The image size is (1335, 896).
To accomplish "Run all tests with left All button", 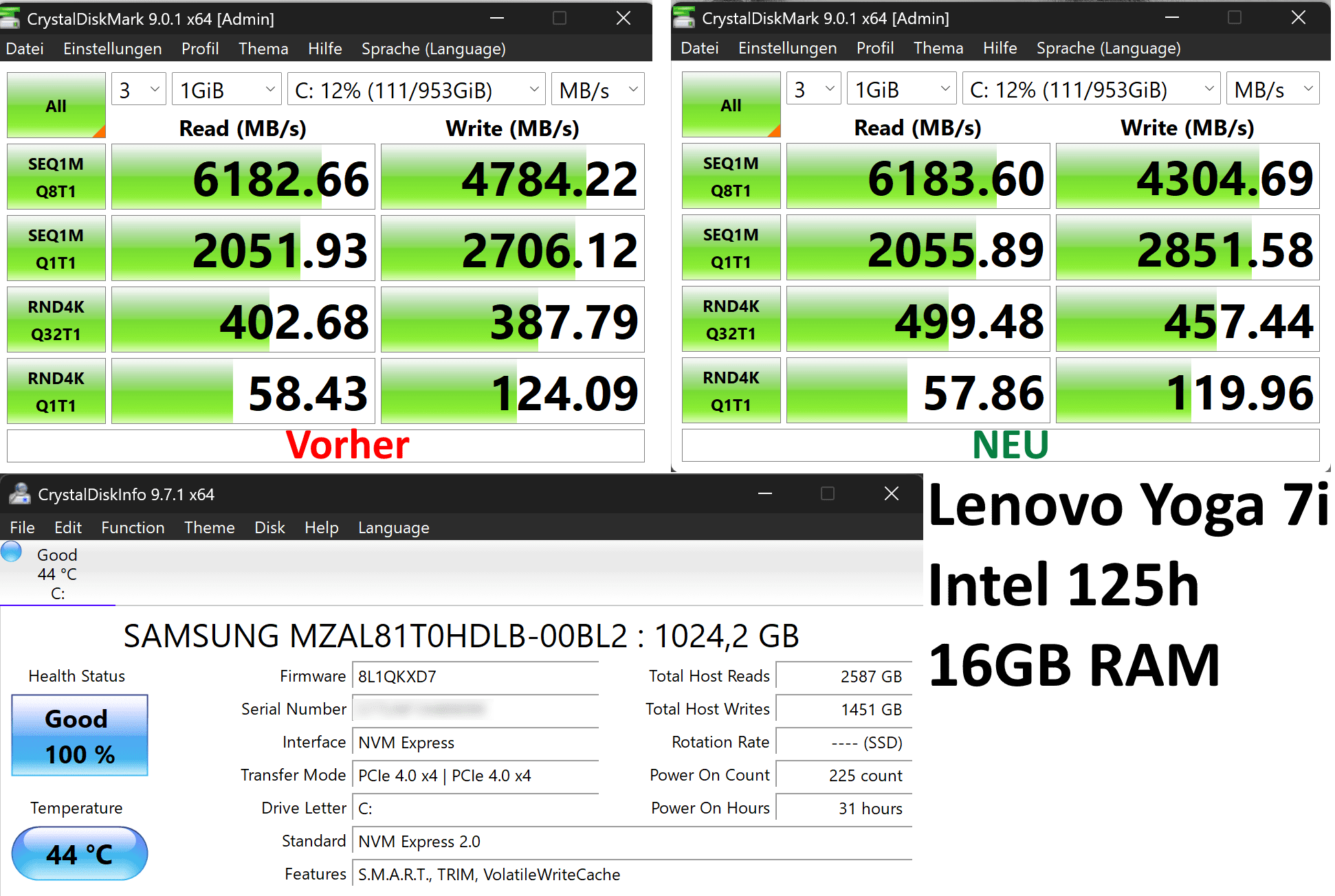I will click(x=56, y=106).
